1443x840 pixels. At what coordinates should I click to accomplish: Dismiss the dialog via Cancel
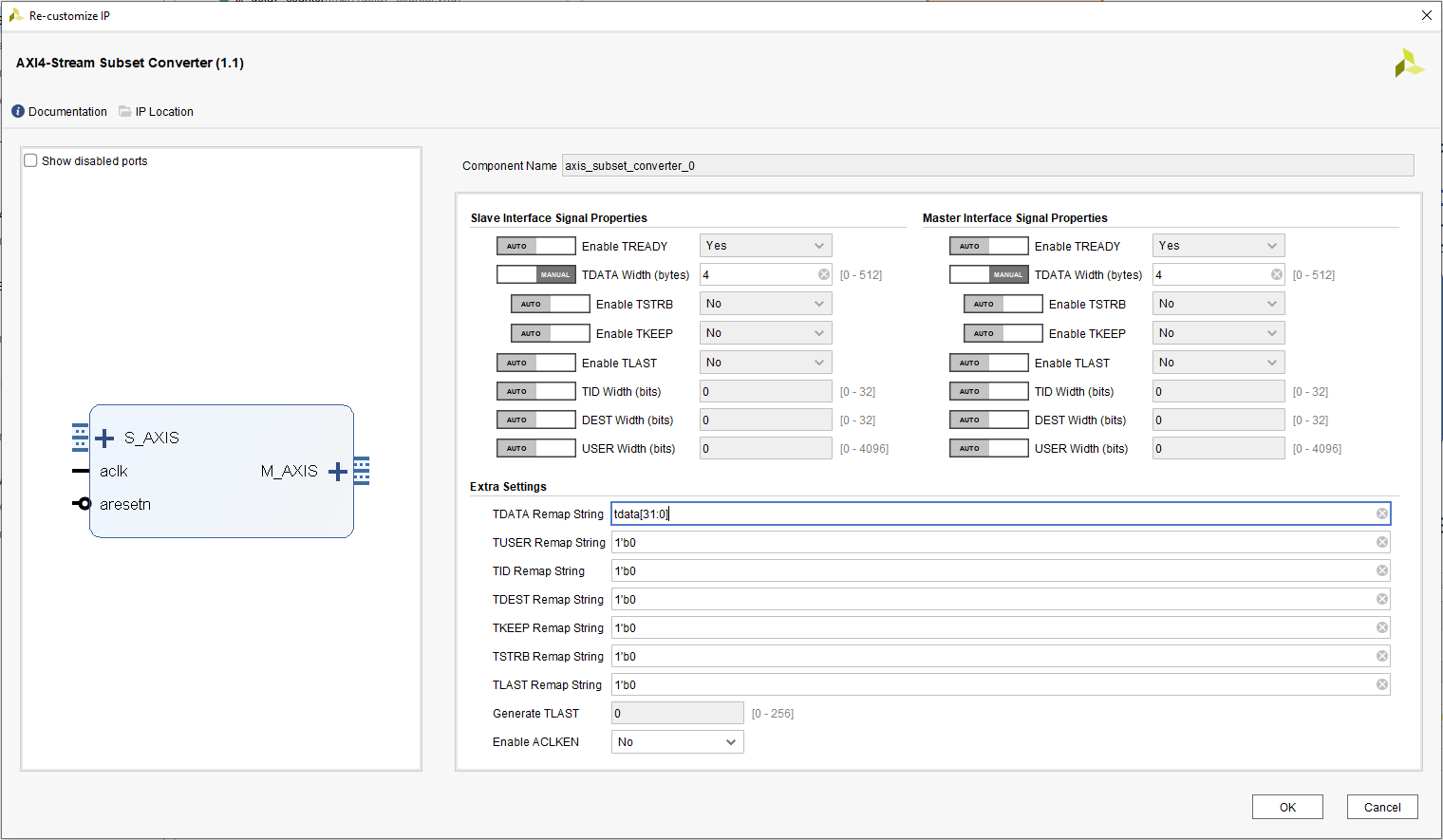[x=1382, y=806]
